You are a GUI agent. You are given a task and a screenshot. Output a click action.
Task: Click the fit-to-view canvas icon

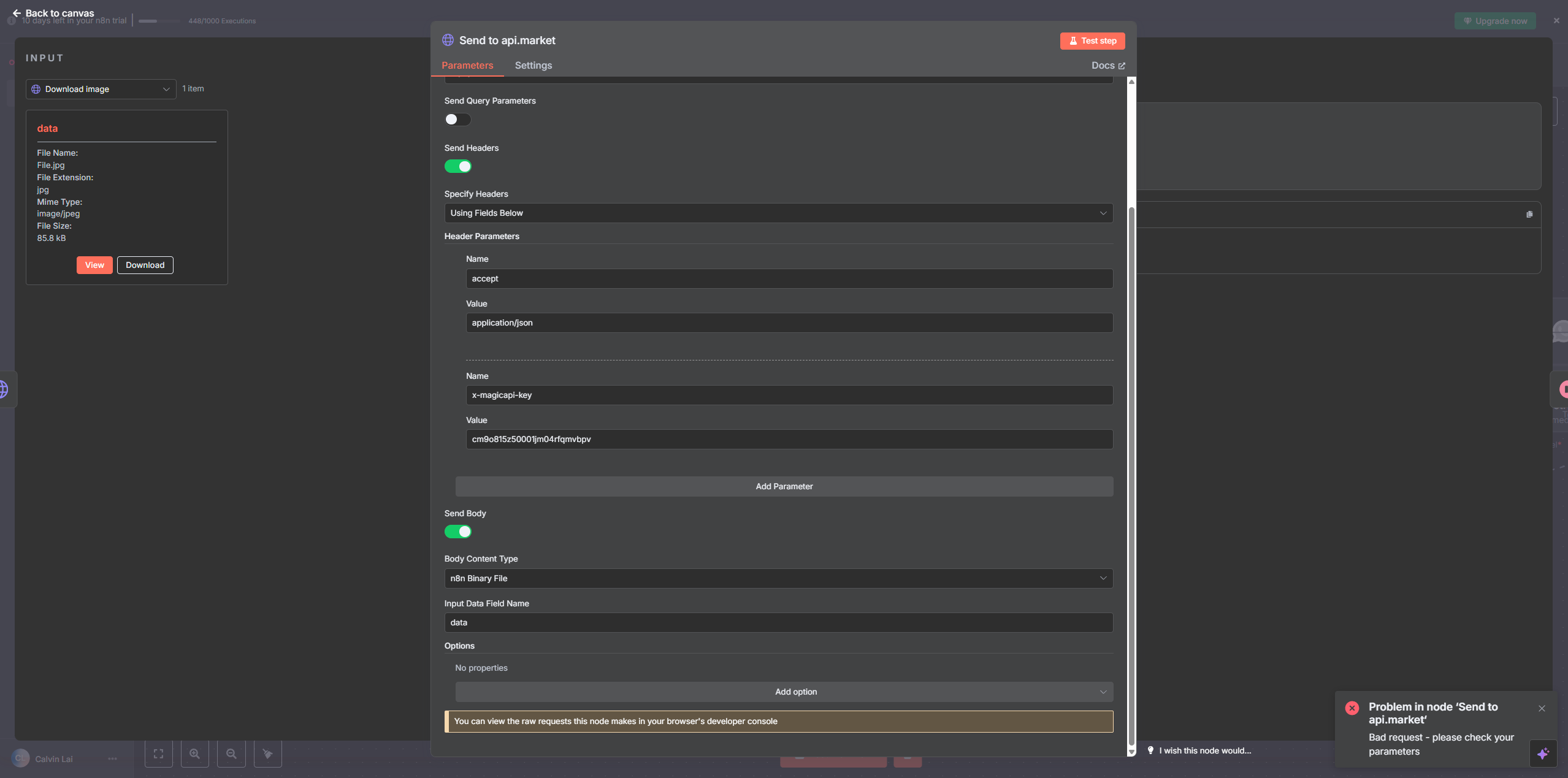[158, 753]
